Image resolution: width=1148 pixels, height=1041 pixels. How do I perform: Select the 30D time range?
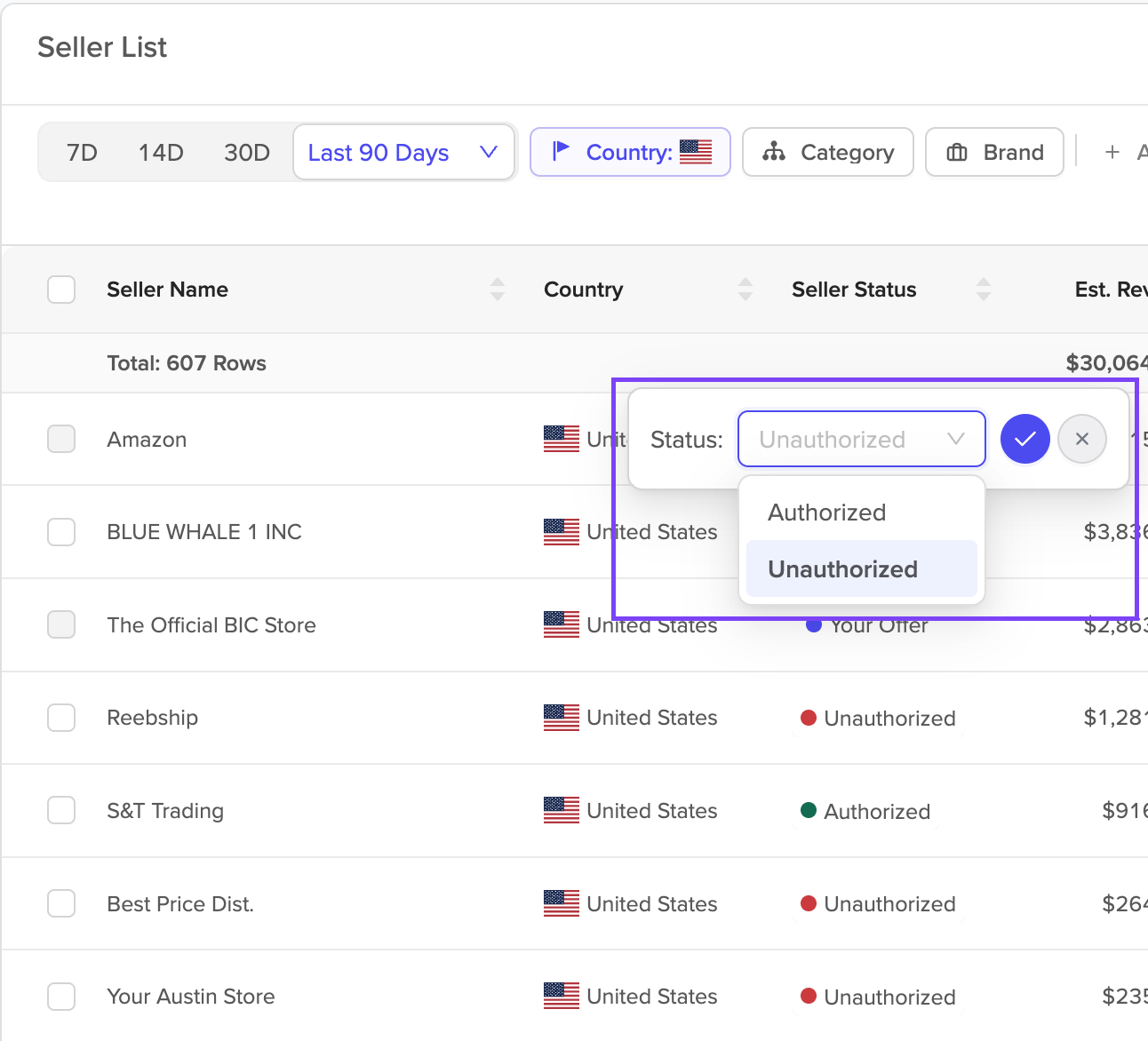coord(247,153)
